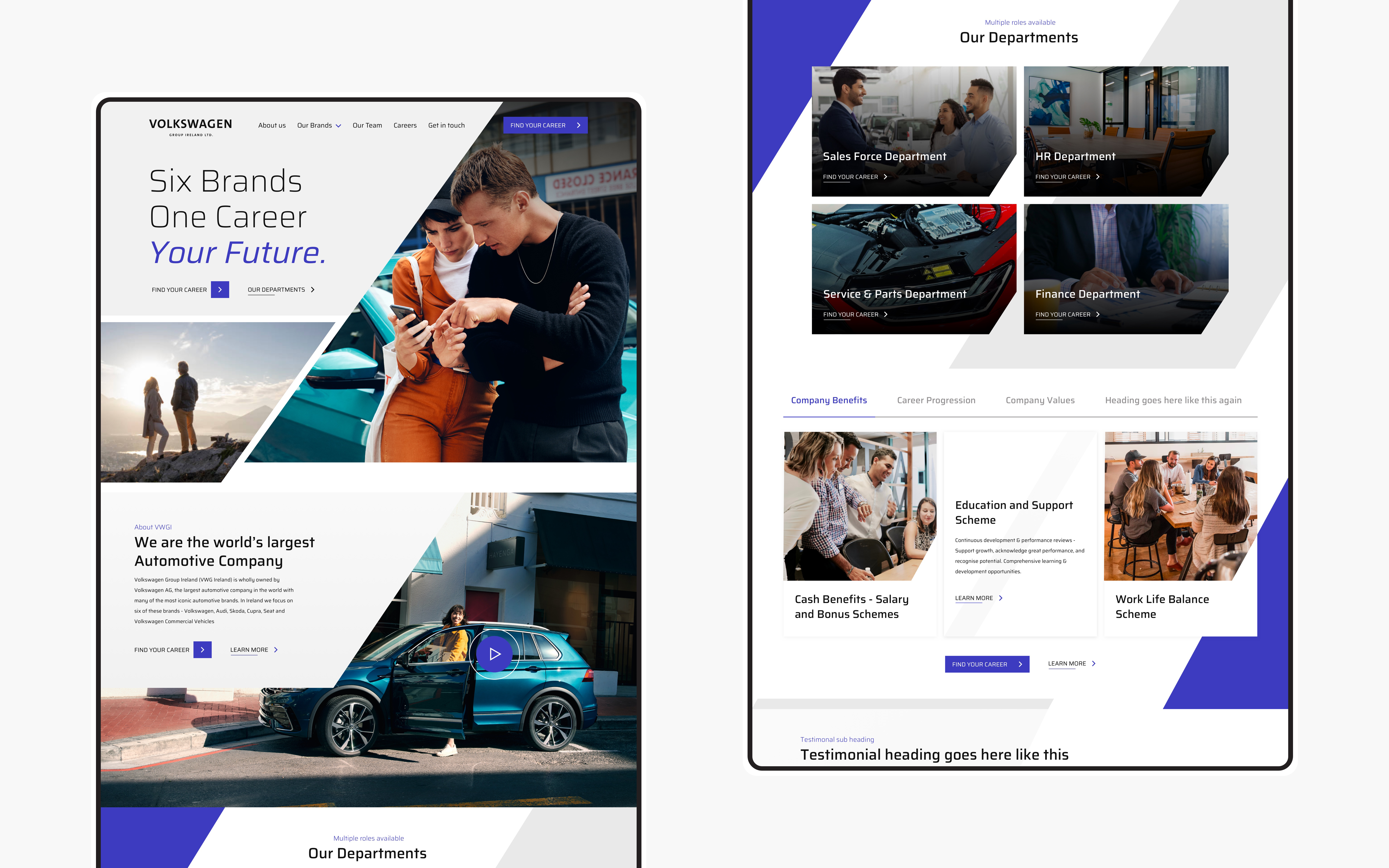The height and width of the screenshot is (868, 1389).
Task: Open the Sales Force Department card
Action: tap(914, 131)
